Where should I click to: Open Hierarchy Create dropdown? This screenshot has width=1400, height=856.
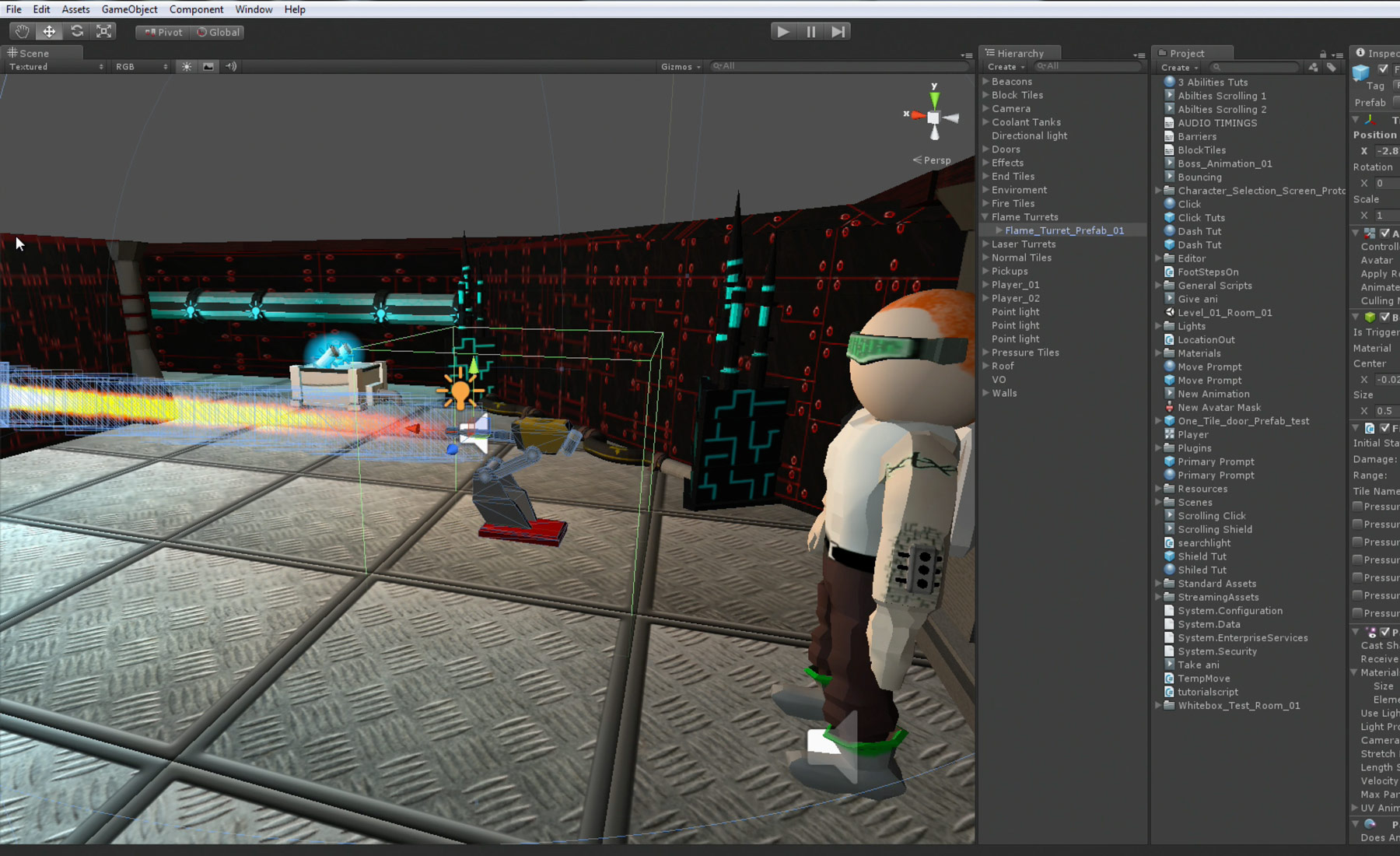[1006, 67]
